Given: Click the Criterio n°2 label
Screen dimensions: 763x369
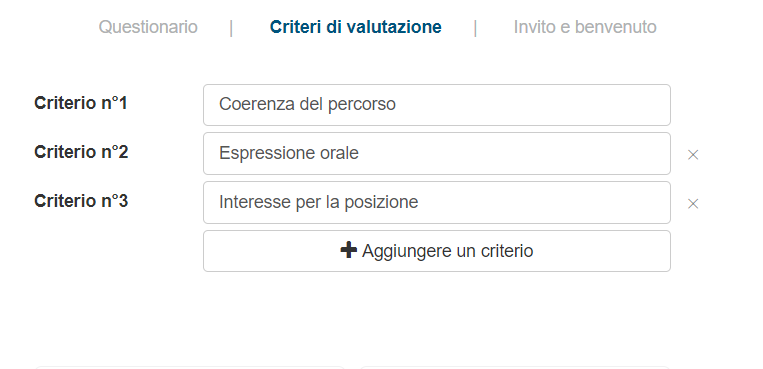Looking at the screenshot, I should (81, 152).
